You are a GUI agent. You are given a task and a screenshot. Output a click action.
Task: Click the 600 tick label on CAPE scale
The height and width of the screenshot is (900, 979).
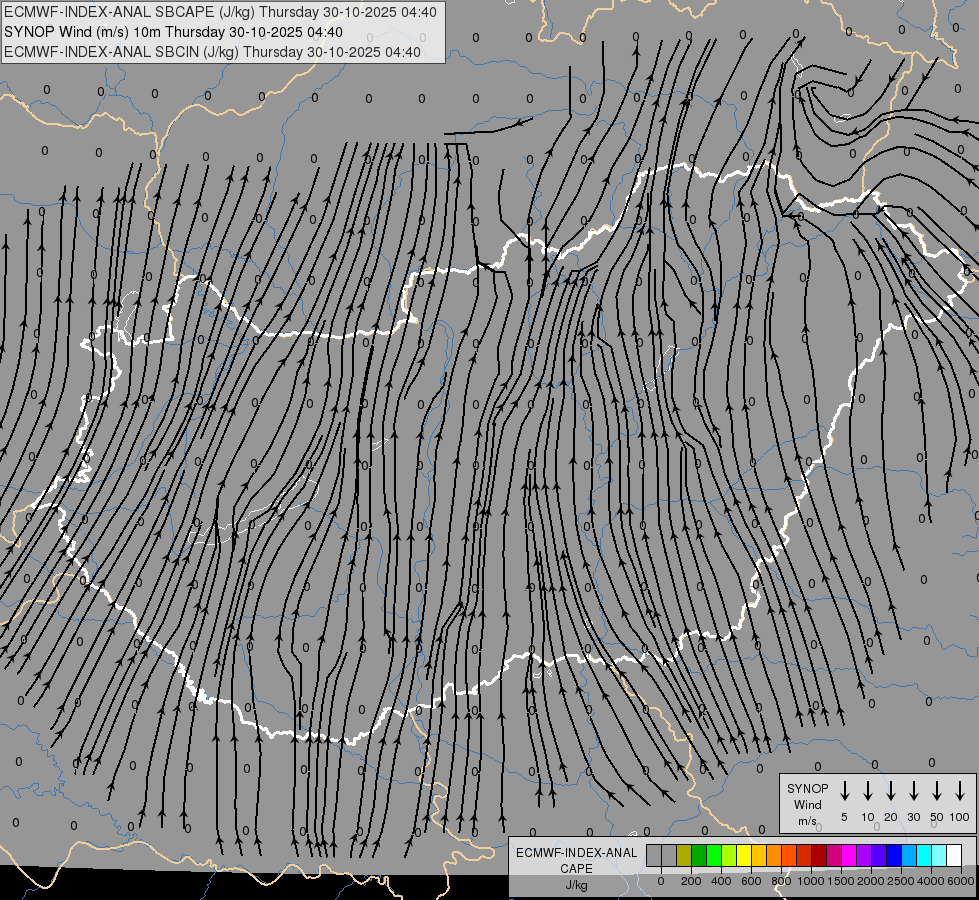point(751,881)
